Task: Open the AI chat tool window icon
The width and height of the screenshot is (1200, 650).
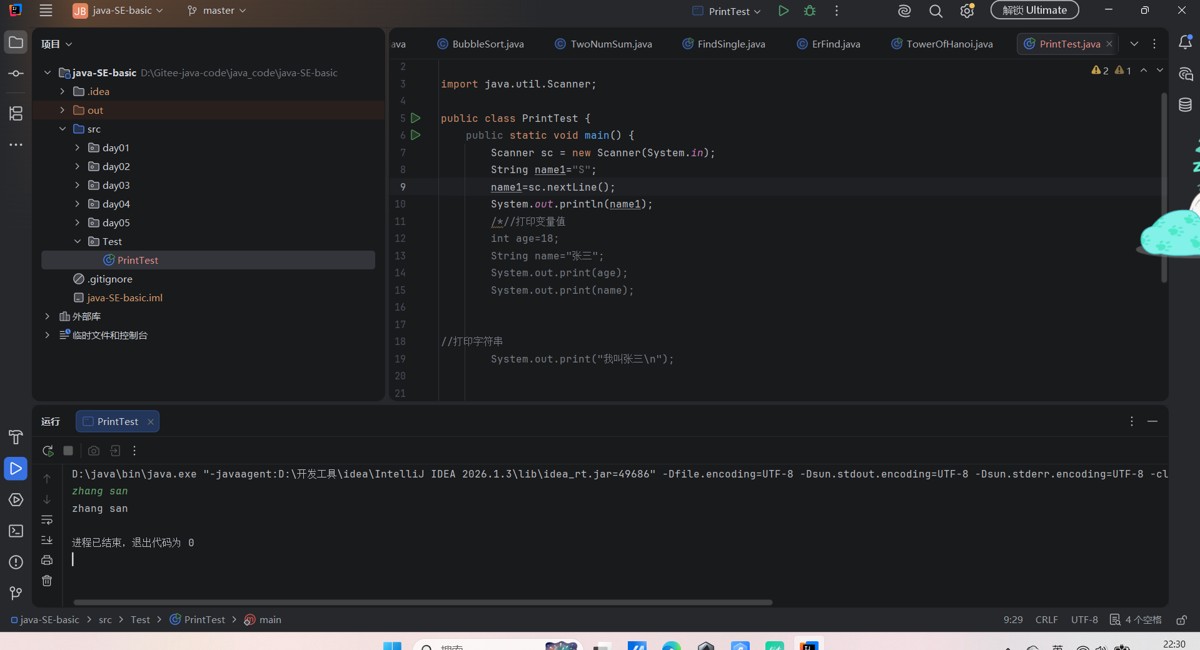Action: pyautogui.click(x=1185, y=74)
